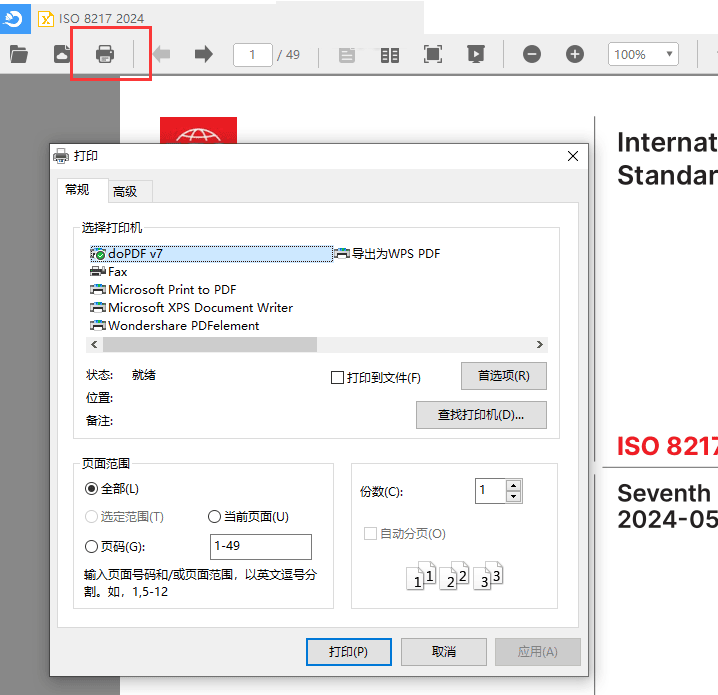The height and width of the screenshot is (695, 718).
Task: Select the 当前页面 radio button
Action: 214,517
